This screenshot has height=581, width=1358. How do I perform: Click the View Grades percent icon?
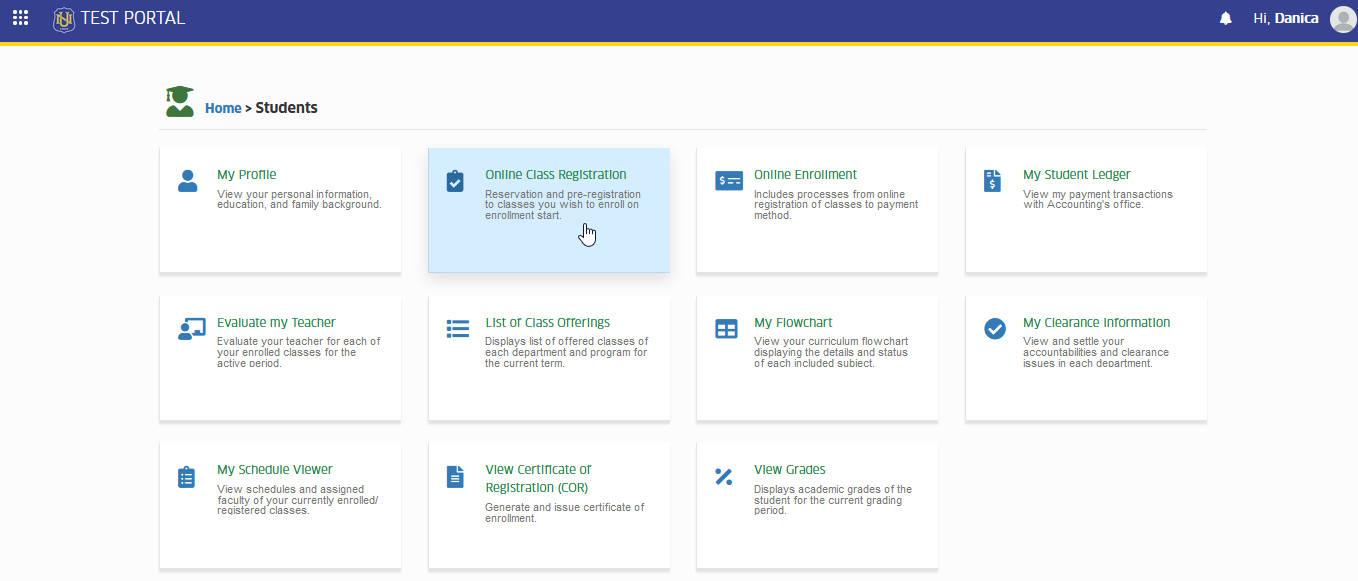724,476
